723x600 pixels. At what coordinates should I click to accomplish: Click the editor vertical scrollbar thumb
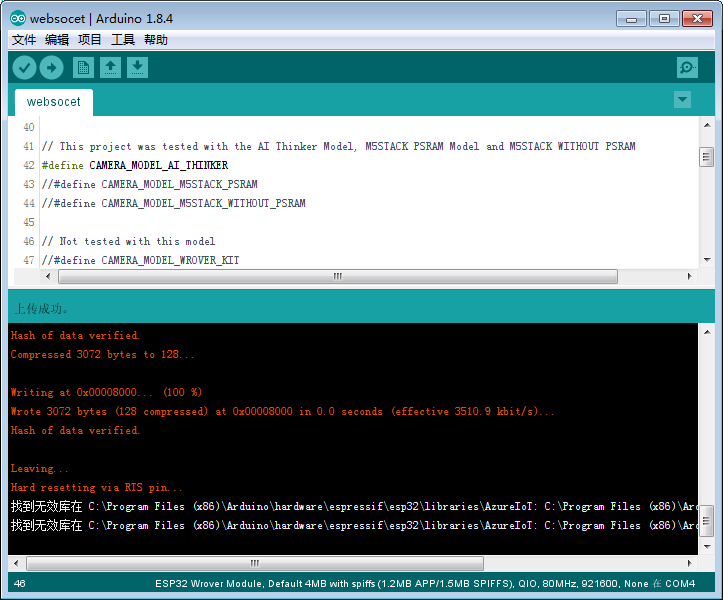(706, 157)
